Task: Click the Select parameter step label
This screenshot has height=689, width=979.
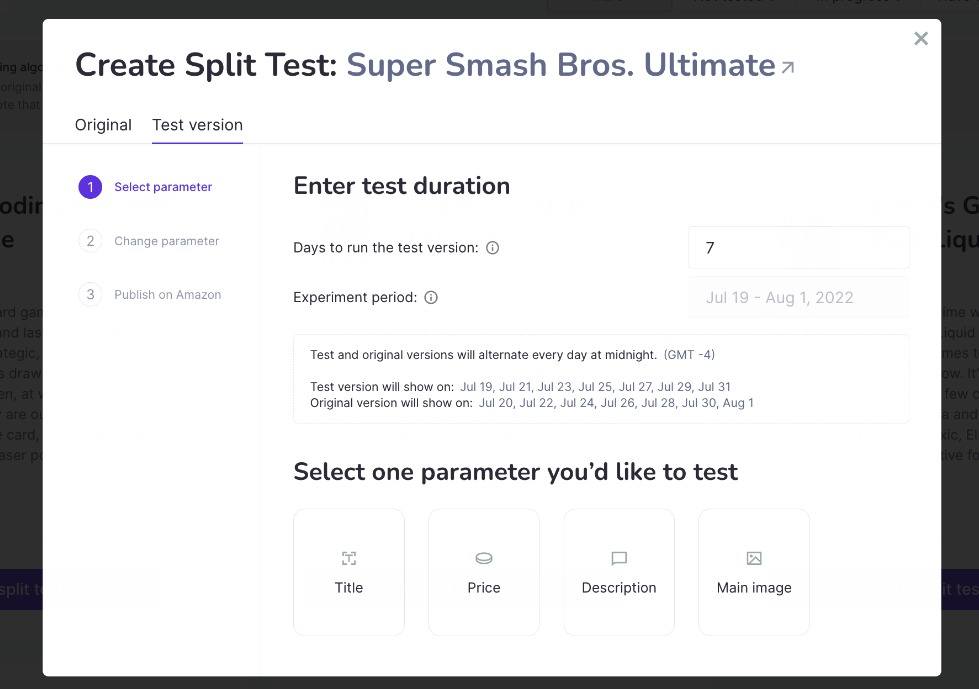Action: pos(163,187)
